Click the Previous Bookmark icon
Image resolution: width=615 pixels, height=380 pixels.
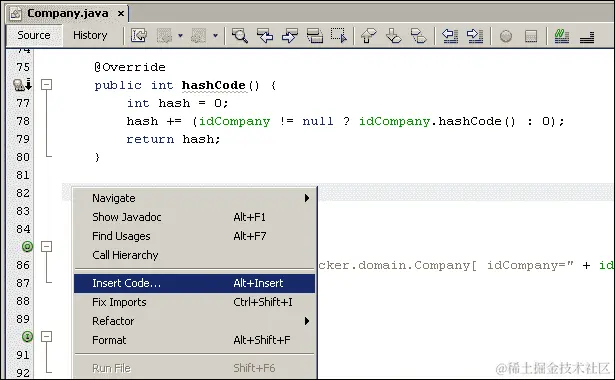(368, 36)
